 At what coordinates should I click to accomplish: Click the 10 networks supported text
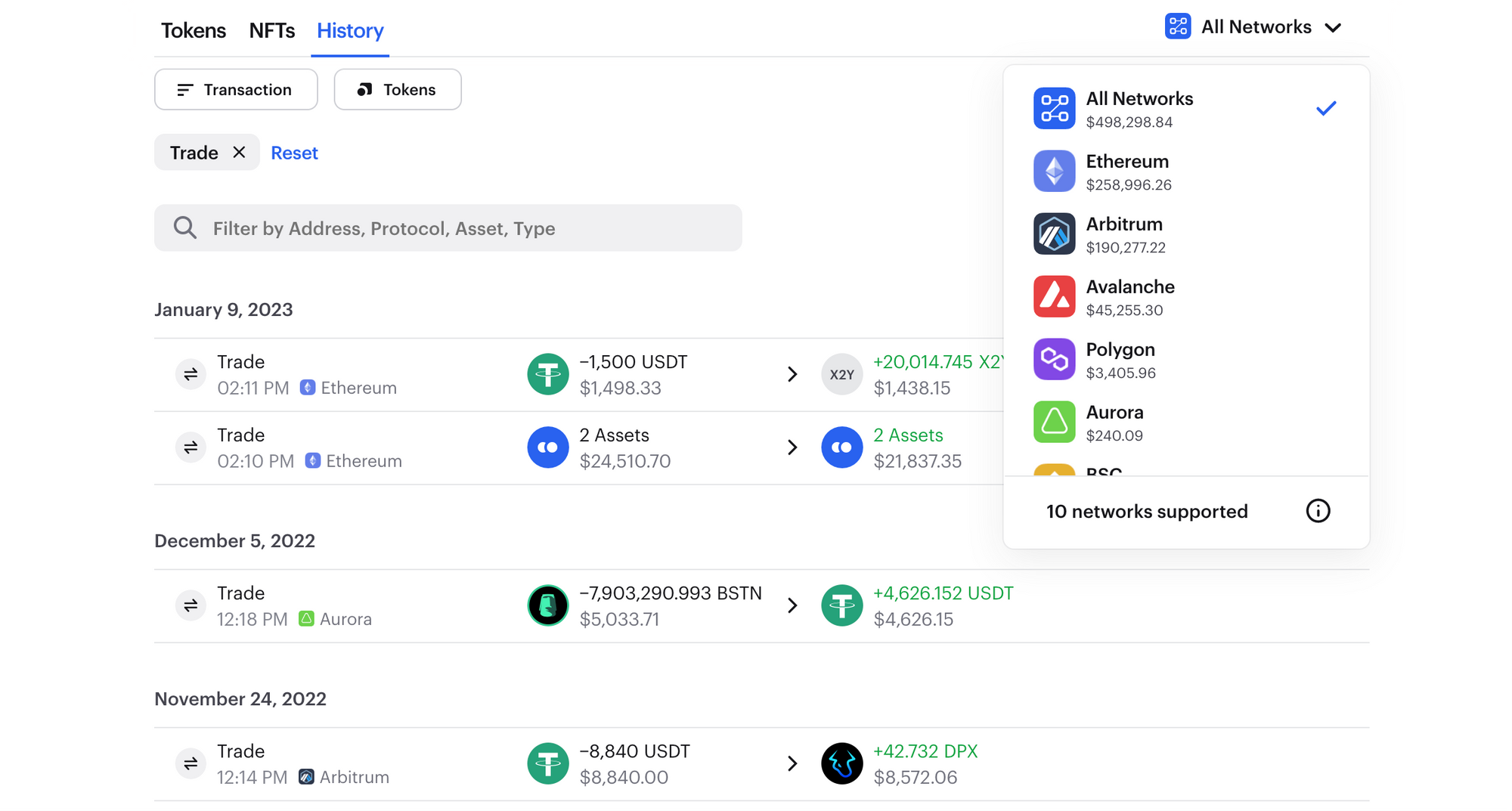[x=1147, y=512]
